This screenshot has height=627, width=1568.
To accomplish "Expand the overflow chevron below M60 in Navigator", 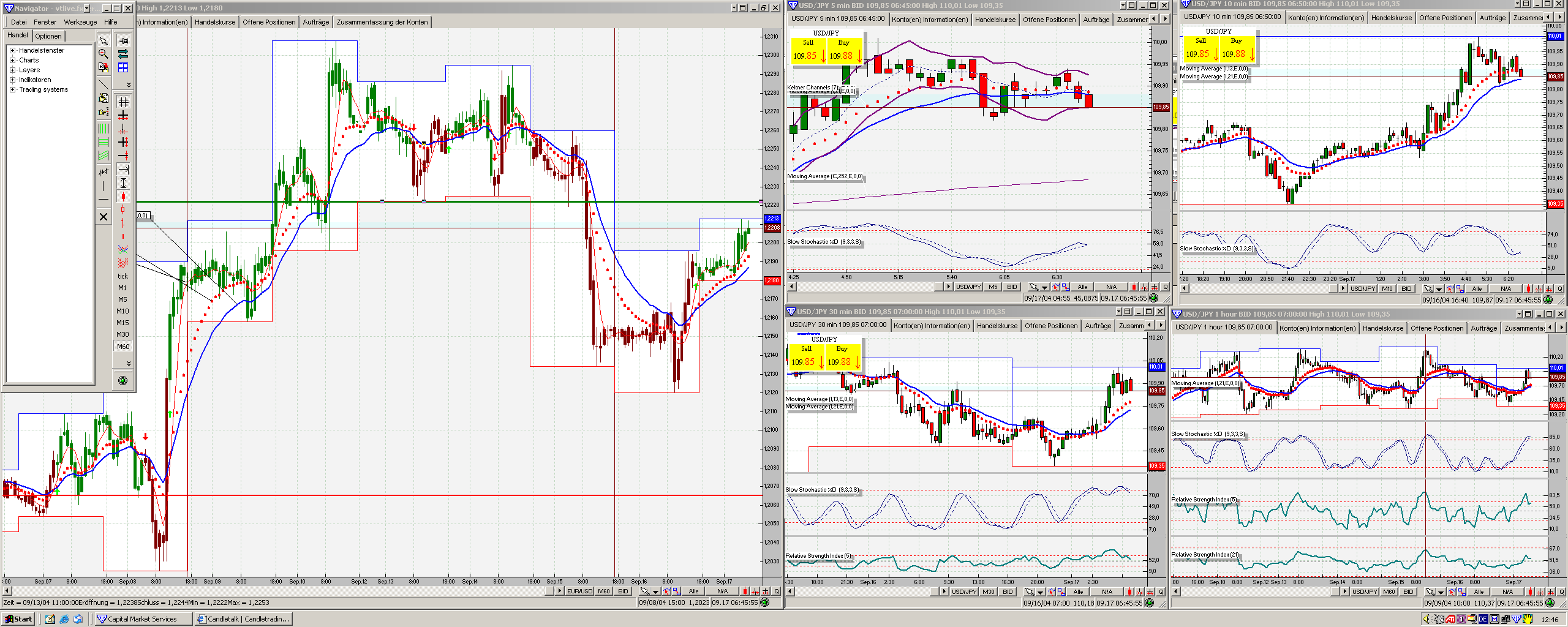I will point(129,363).
